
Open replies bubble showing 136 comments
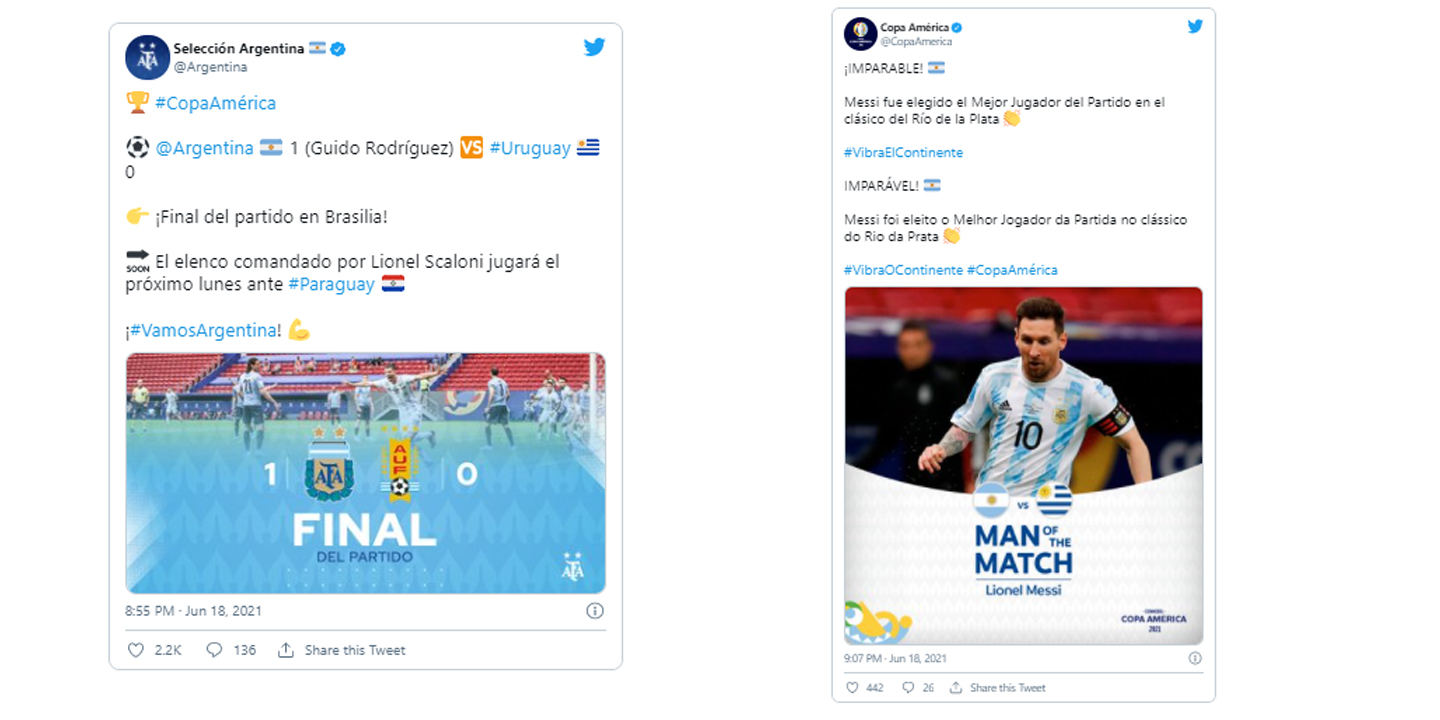click(214, 650)
